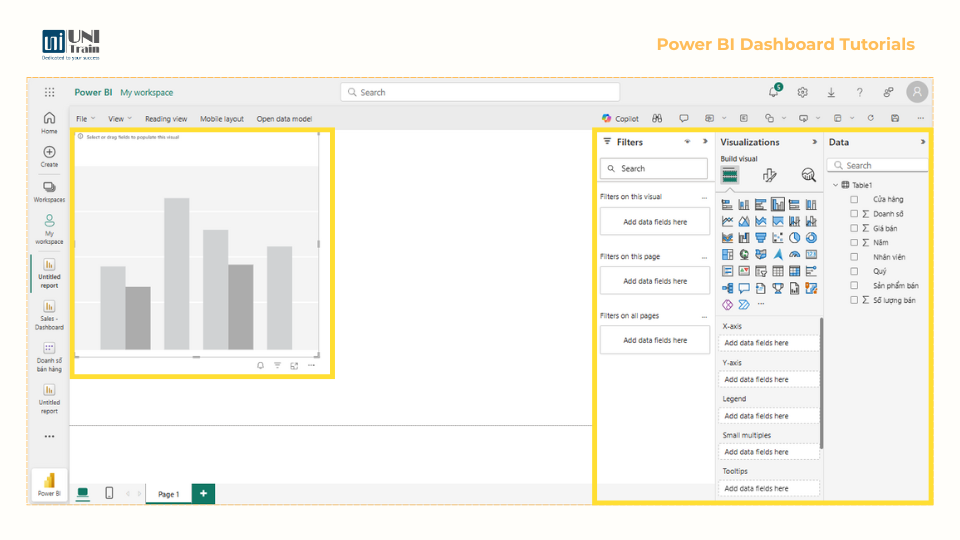Open the help question mark
Viewport: 960px width, 540px height.
point(860,92)
